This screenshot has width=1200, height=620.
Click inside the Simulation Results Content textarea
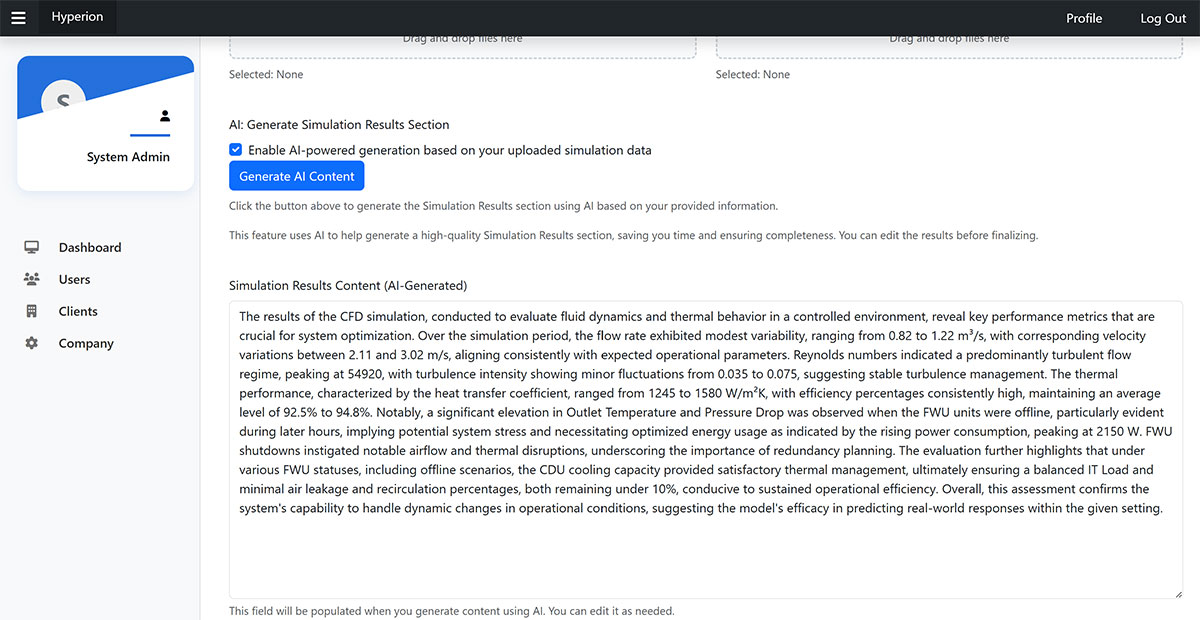[x=706, y=450]
